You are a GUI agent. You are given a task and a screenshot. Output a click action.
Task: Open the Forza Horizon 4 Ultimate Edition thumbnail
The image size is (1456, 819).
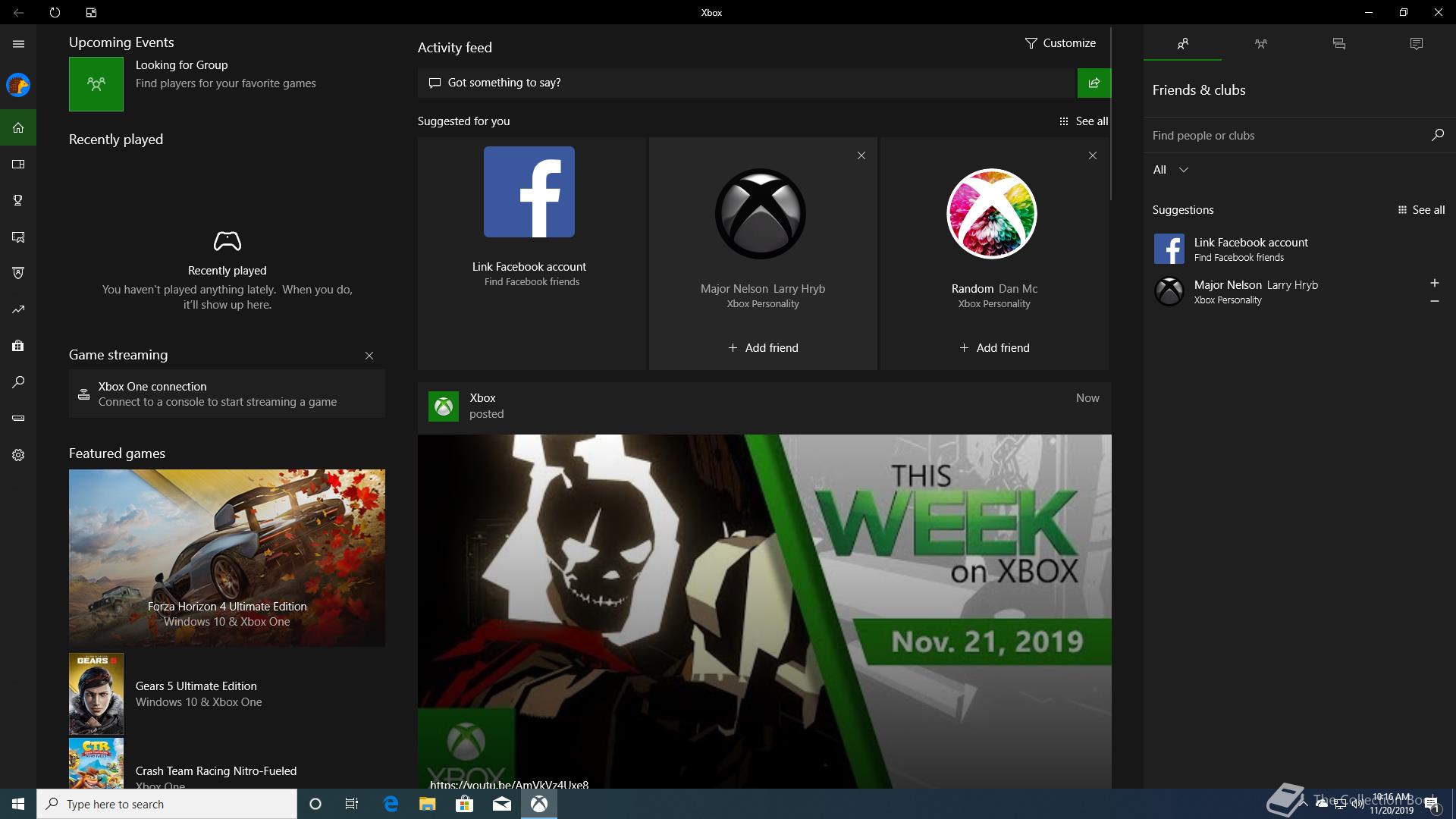coord(227,558)
